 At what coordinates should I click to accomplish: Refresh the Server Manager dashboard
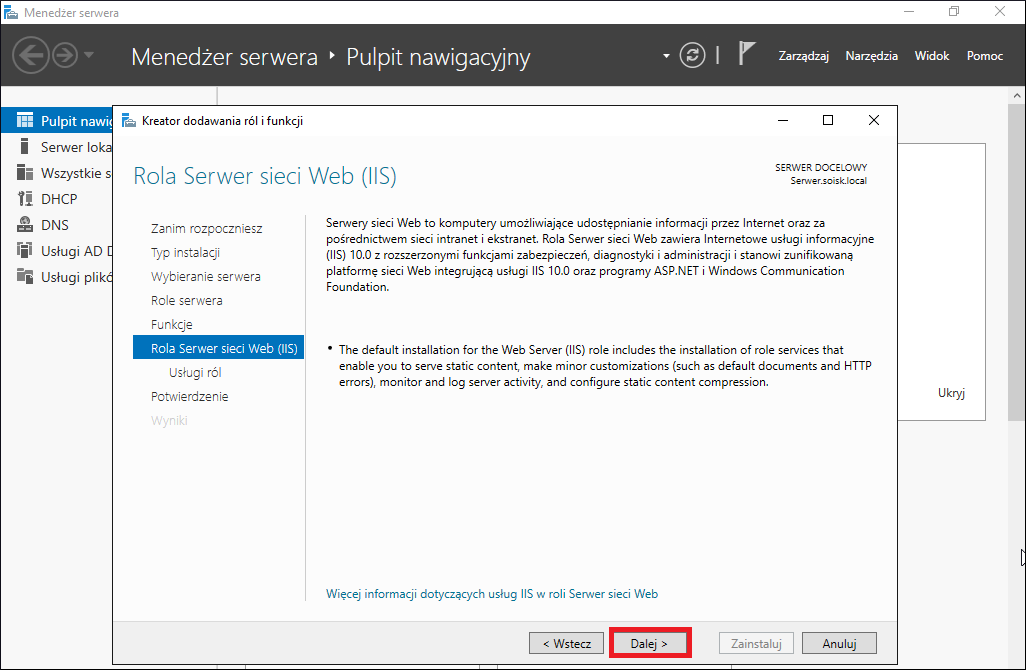692,56
